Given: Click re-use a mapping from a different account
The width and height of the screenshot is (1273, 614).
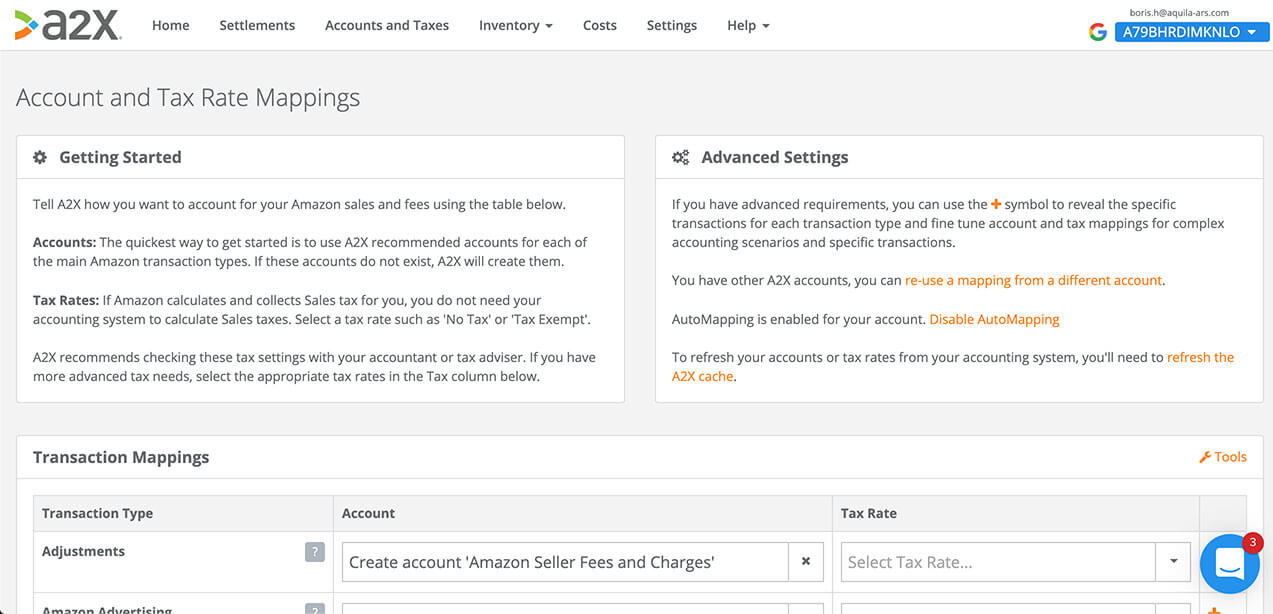Looking at the screenshot, I should pyautogui.click(x=1034, y=280).
